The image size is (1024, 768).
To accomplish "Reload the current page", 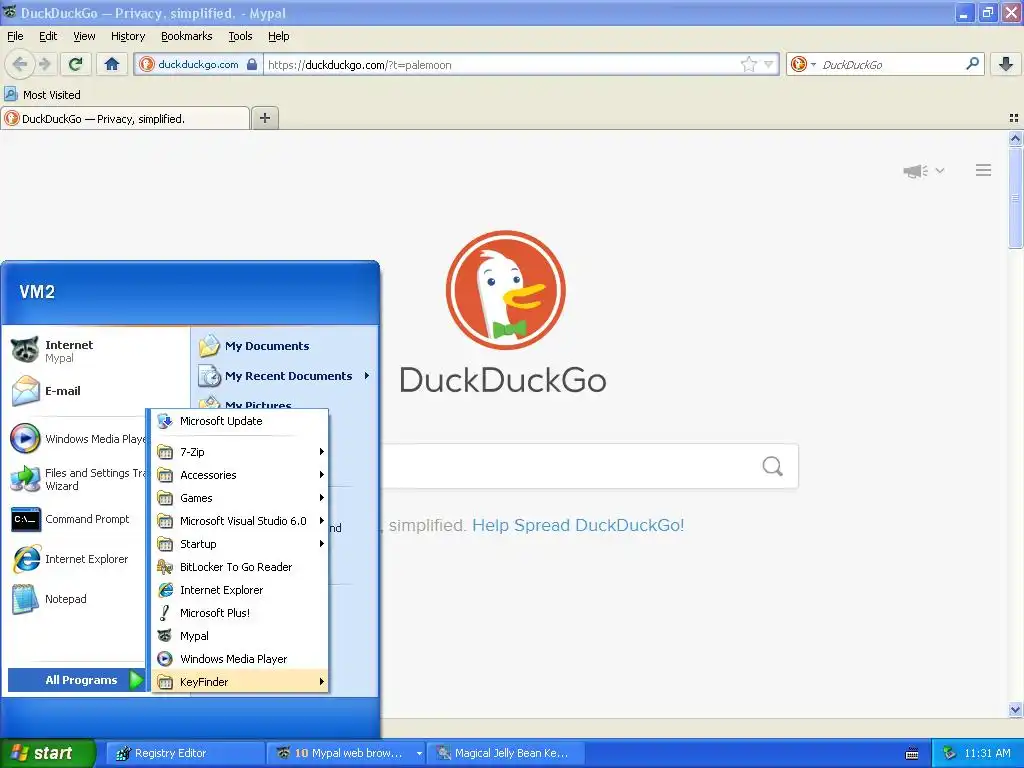I will pos(75,64).
